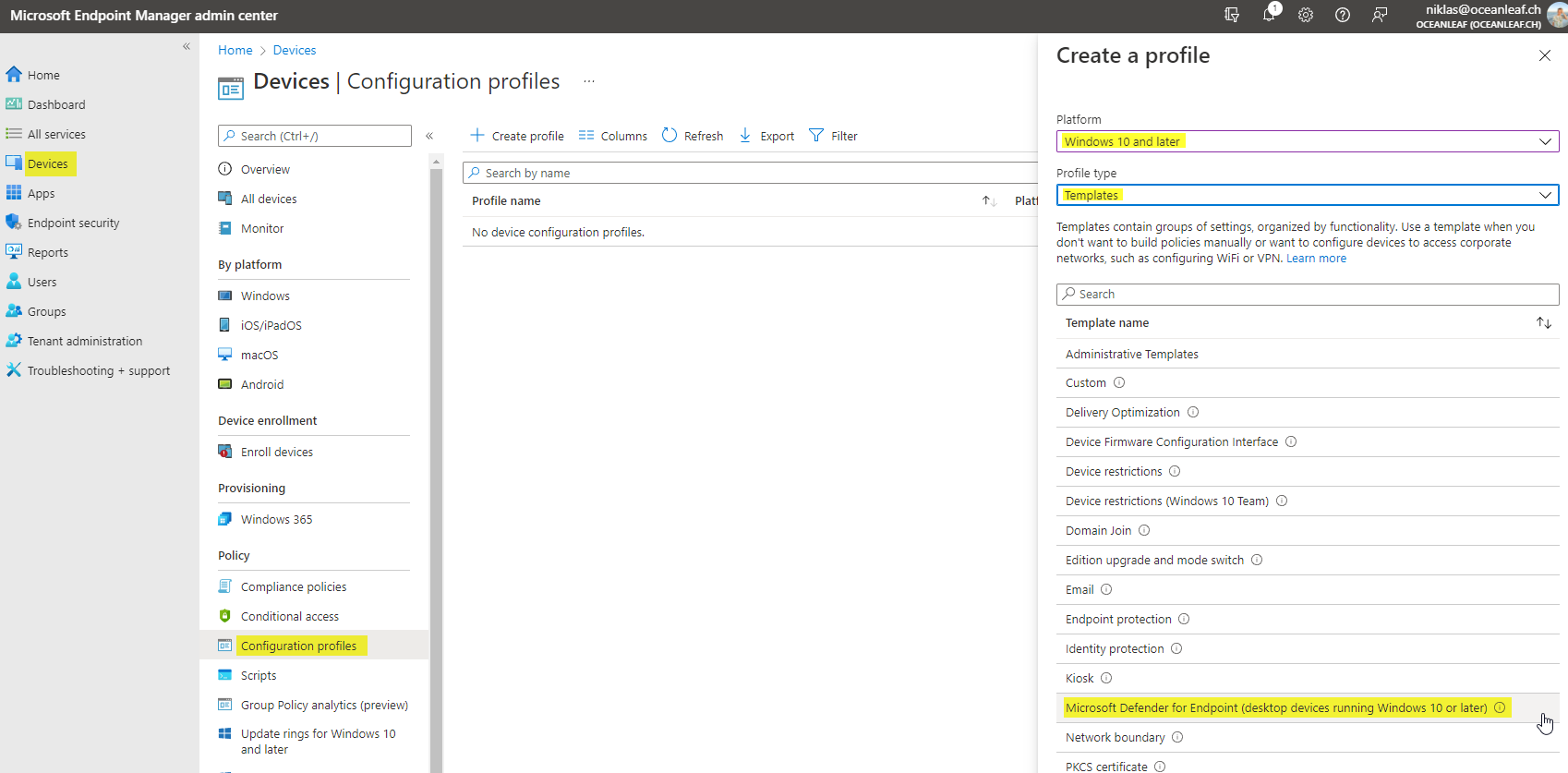Screen dimensions: 1568x773
Task: Select Configuration profiles
Action: (298, 646)
